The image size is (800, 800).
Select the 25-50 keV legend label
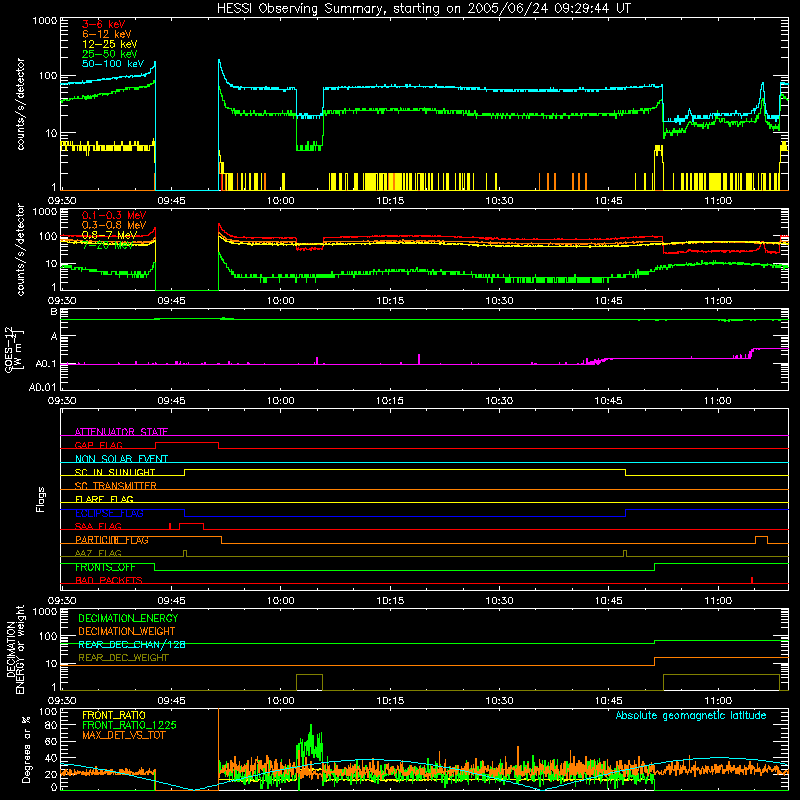point(109,54)
